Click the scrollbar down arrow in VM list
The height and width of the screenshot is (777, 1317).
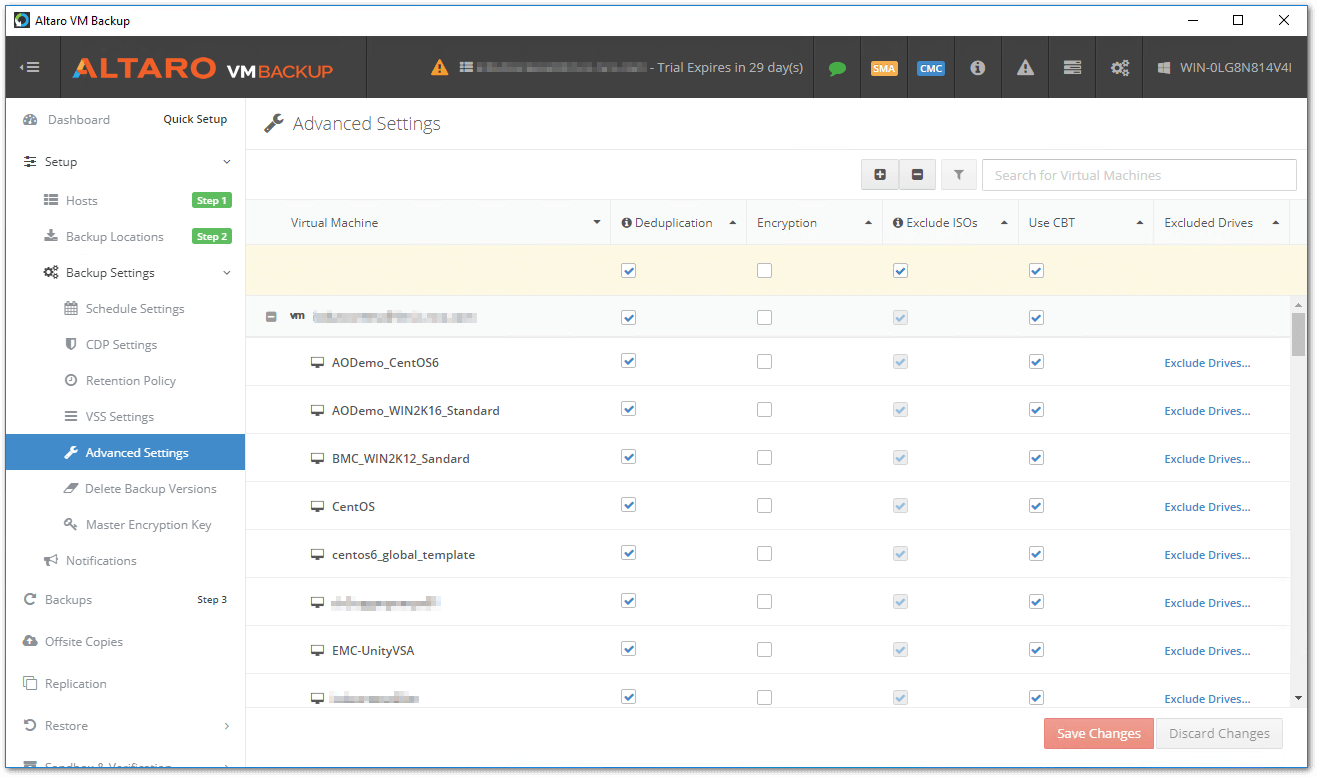click(x=1298, y=698)
